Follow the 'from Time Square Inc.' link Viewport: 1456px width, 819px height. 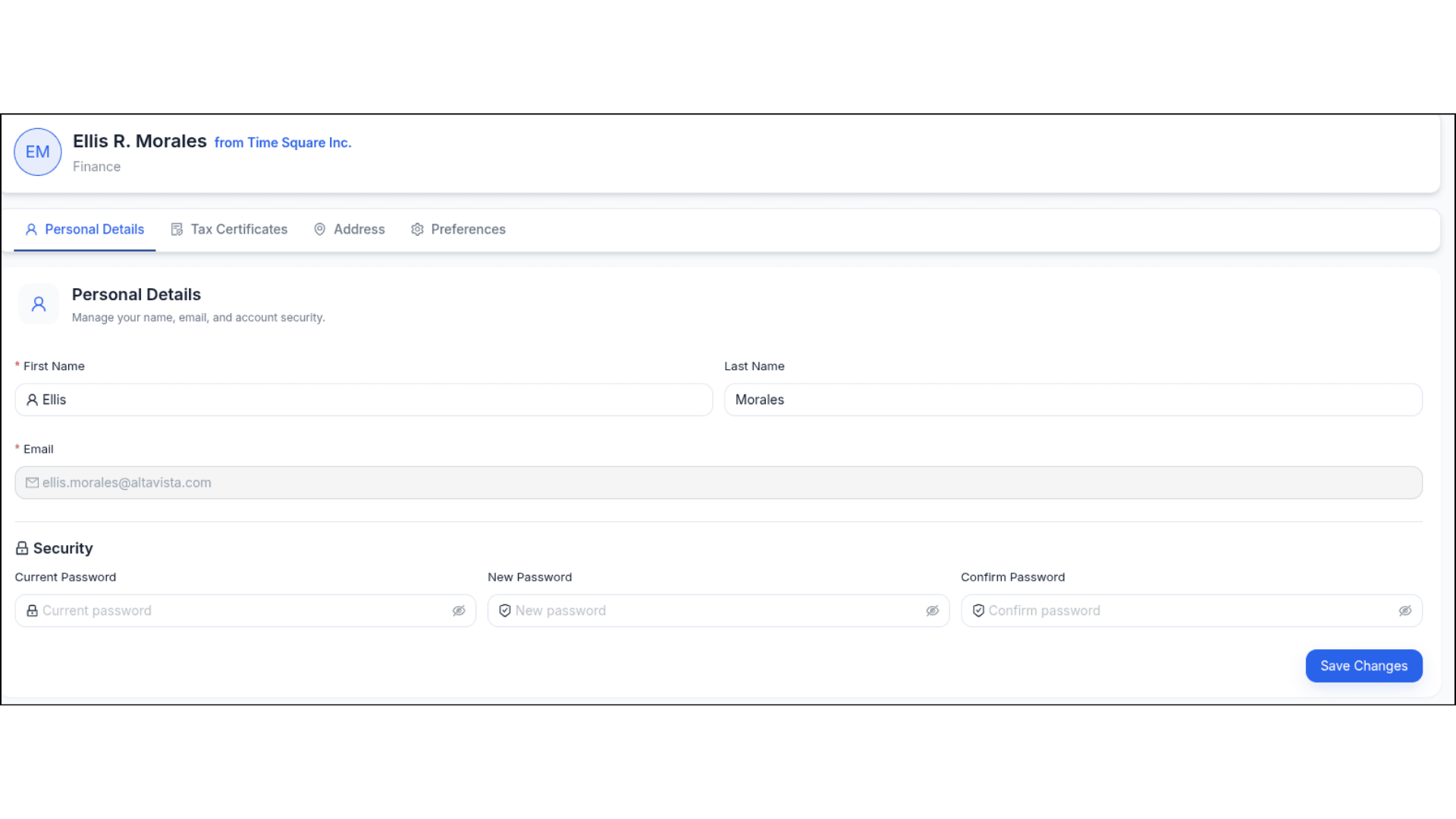point(283,143)
